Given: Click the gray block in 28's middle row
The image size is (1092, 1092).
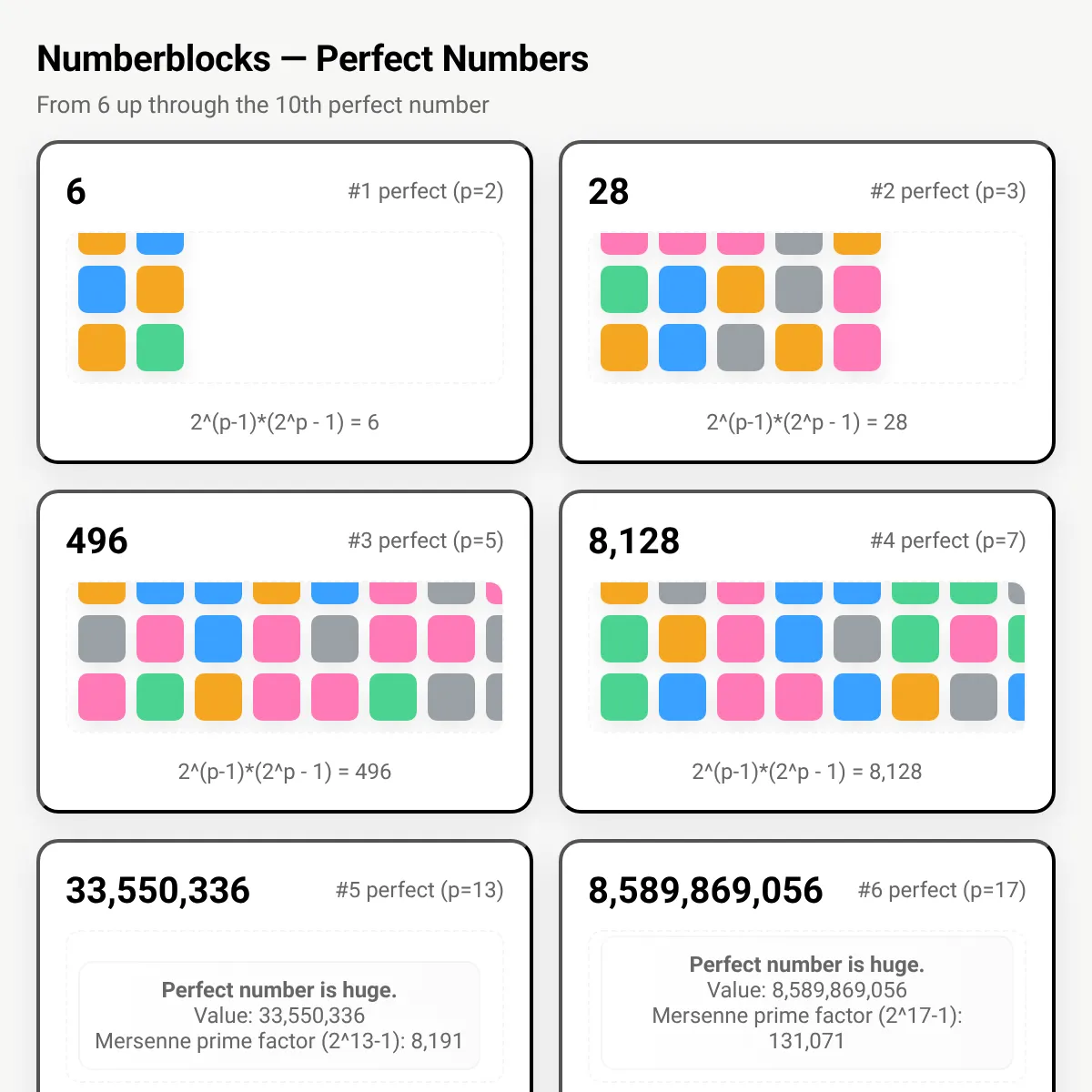Looking at the screenshot, I should point(799,289).
